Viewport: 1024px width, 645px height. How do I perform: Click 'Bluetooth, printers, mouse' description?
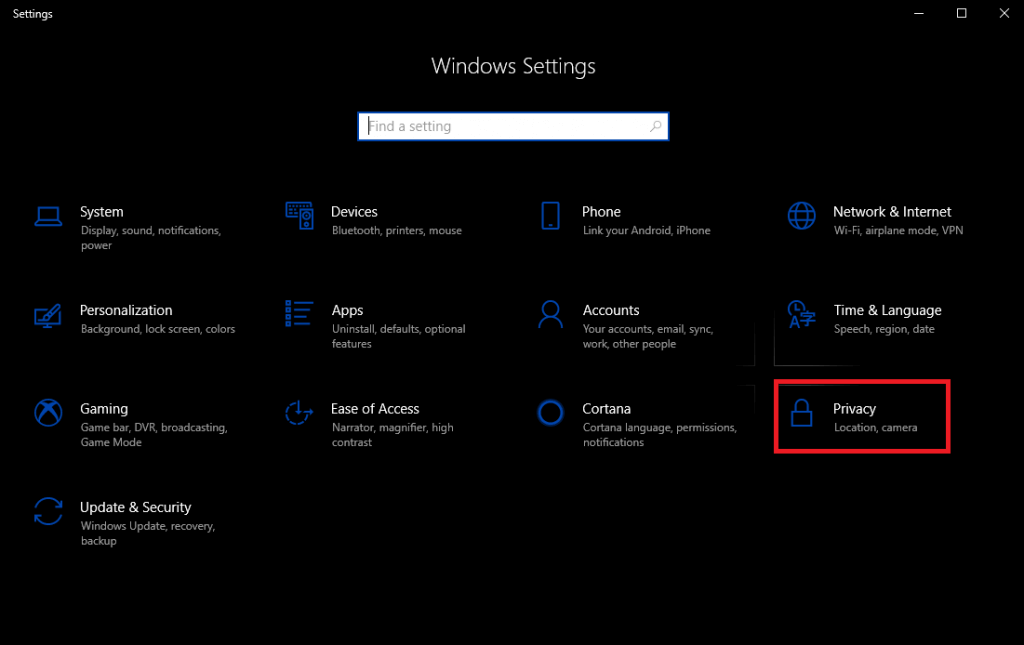pos(396,230)
